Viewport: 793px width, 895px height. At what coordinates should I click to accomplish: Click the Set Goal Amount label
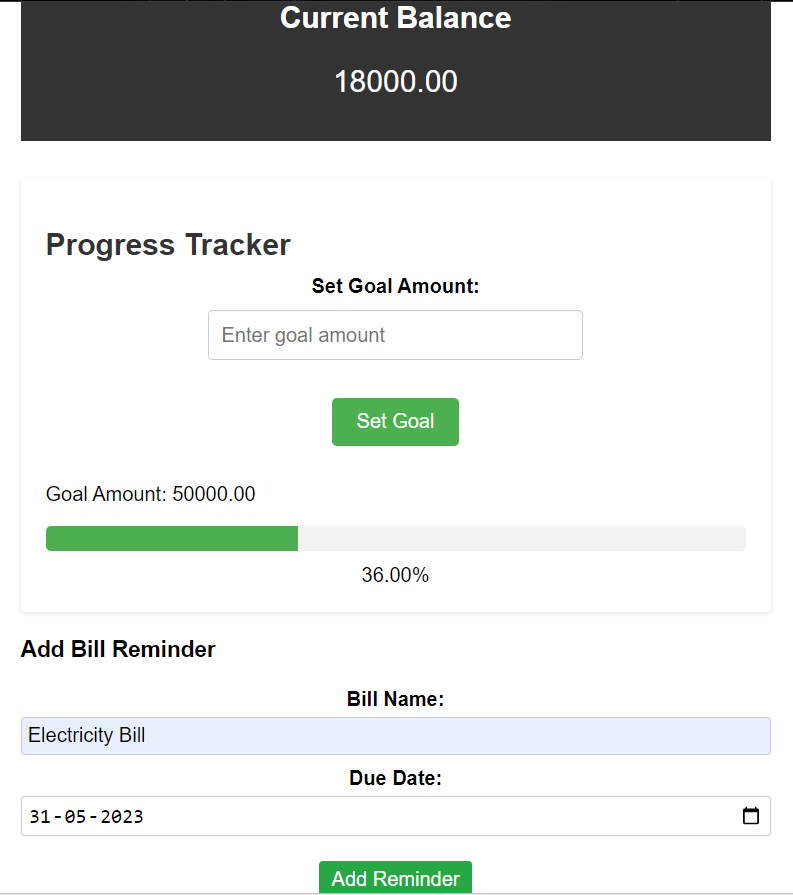394,286
